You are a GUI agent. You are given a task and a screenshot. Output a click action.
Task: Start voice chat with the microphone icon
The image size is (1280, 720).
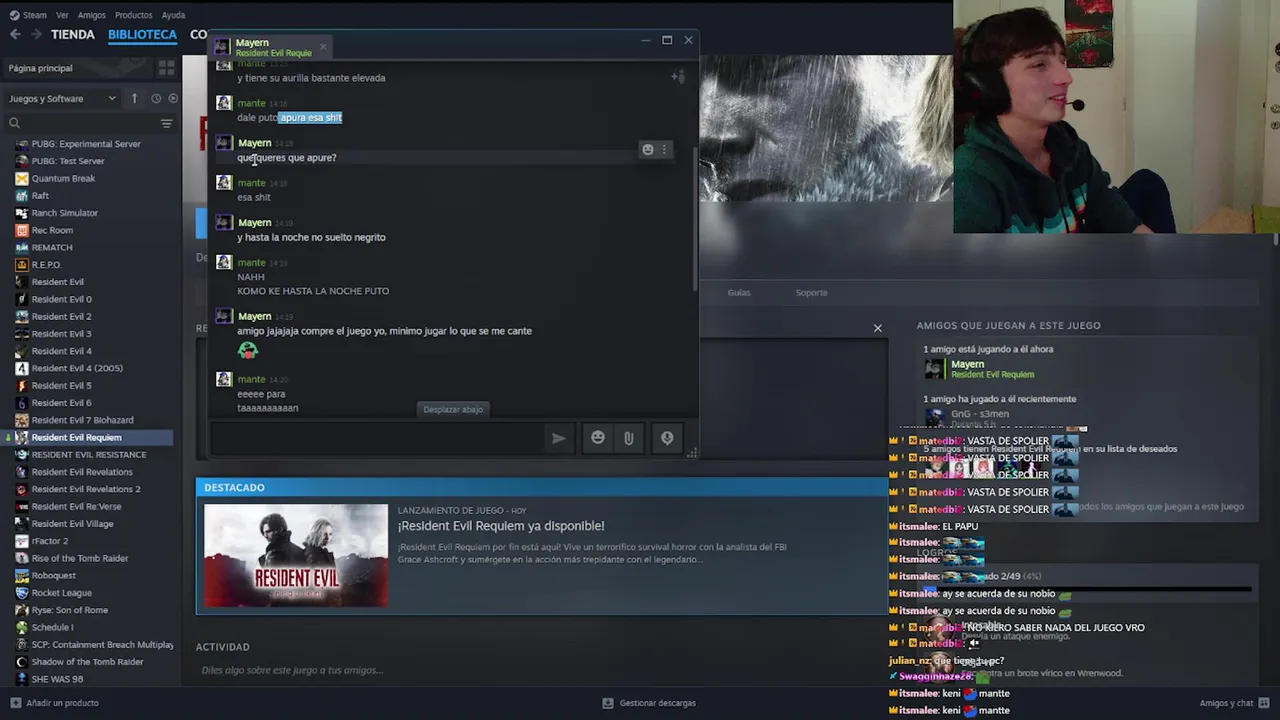click(x=667, y=438)
